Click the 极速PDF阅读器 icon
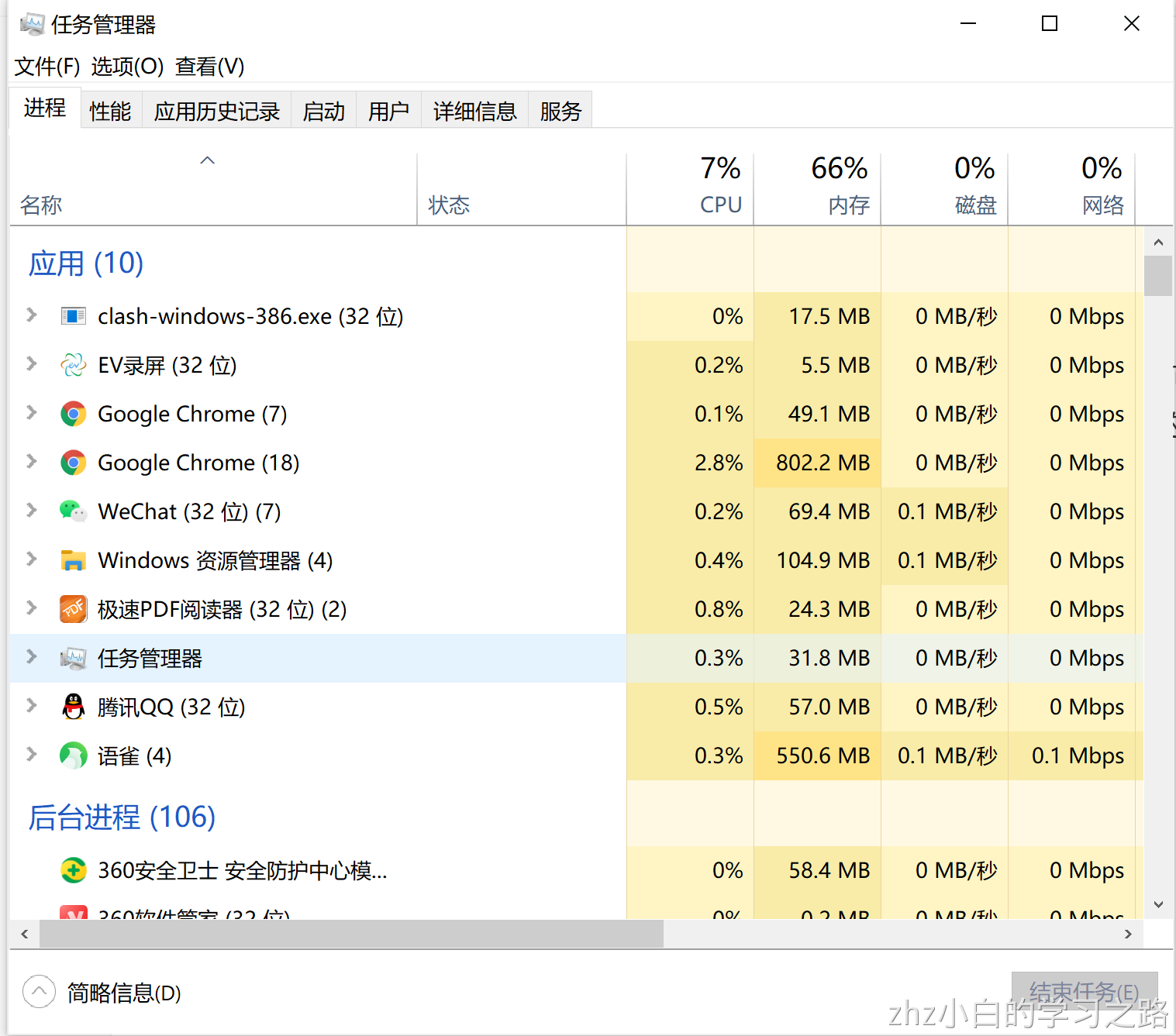Viewport: 1176px width, 1036px height. (x=74, y=609)
